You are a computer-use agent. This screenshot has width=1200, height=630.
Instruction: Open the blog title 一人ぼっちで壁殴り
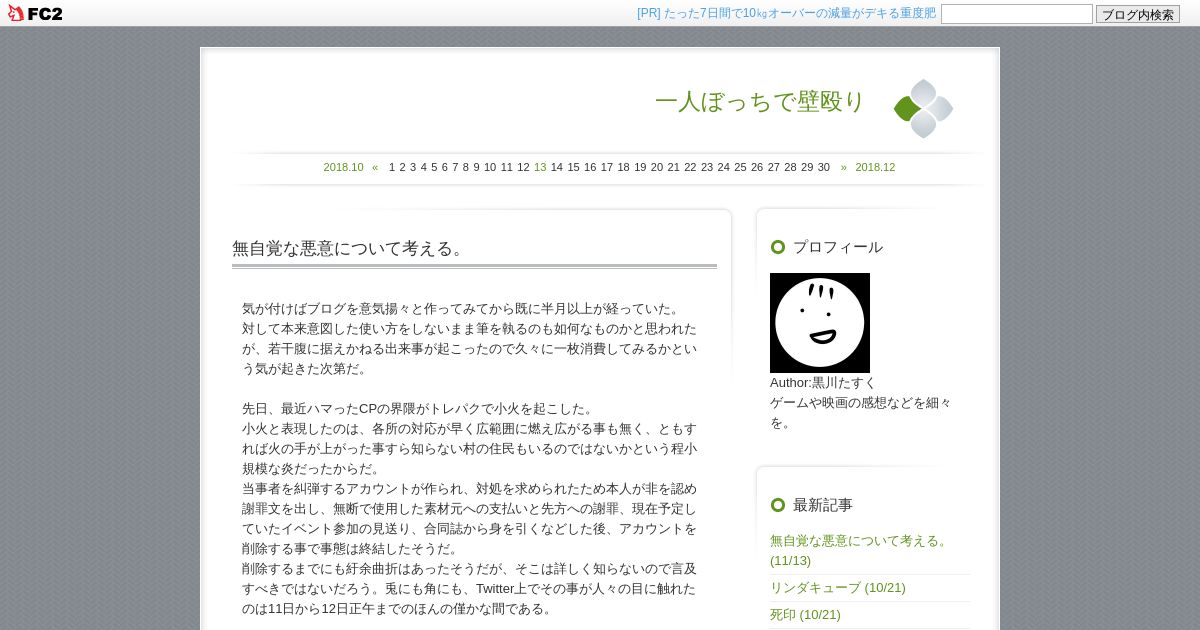pos(760,102)
